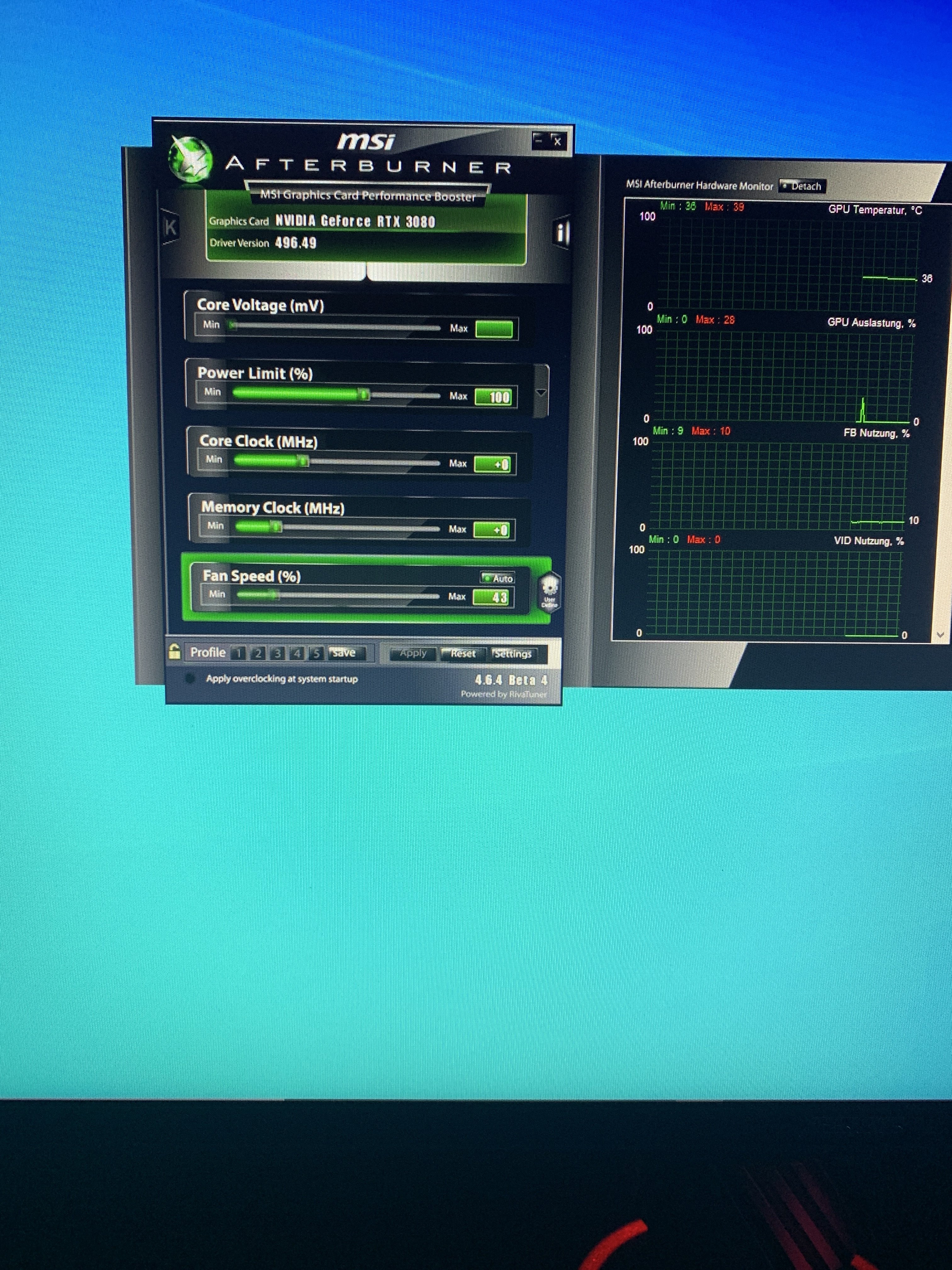Viewport: 952px width, 1270px height.
Task: Open the Settings button
Action: coord(513,654)
